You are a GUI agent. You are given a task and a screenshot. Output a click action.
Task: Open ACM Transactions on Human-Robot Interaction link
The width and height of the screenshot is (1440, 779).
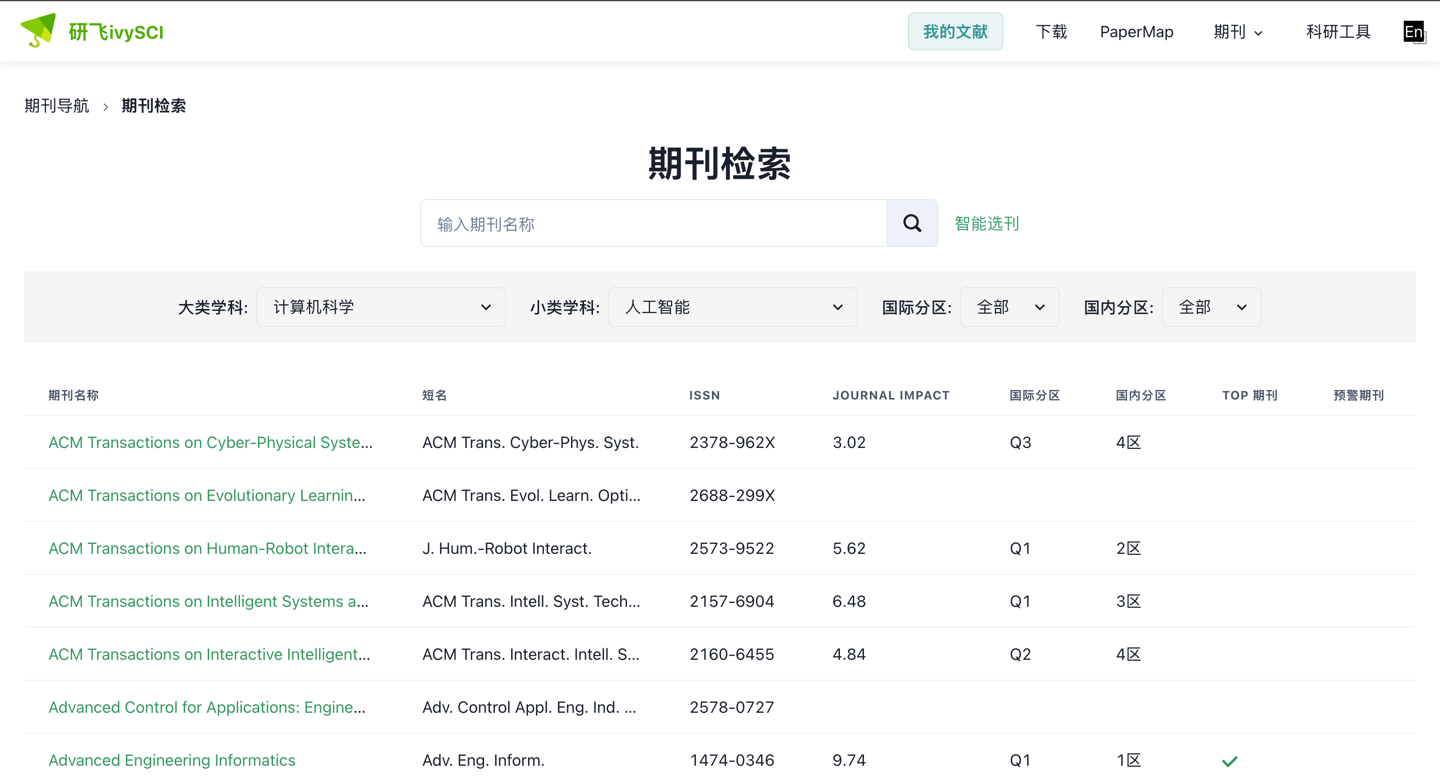(207, 548)
